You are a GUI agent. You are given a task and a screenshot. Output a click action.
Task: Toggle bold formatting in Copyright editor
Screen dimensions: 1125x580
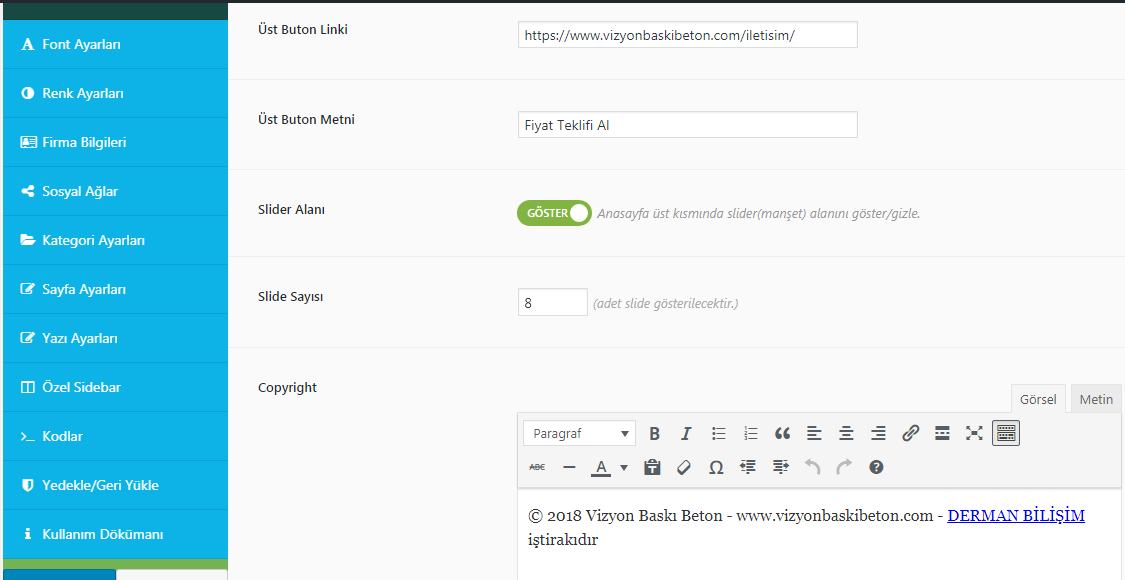click(x=655, y=433)
